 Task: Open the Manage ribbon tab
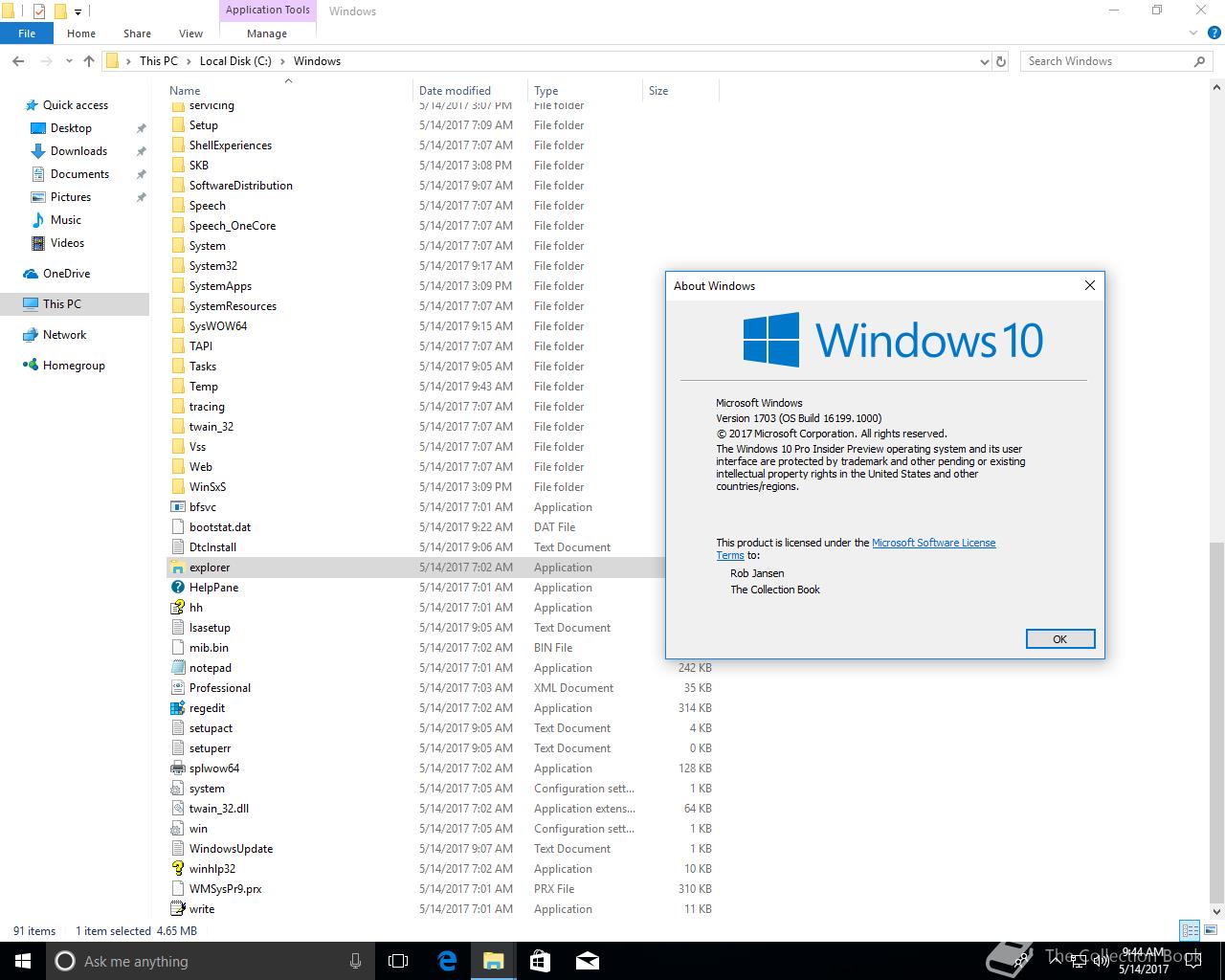click(267, 33)
